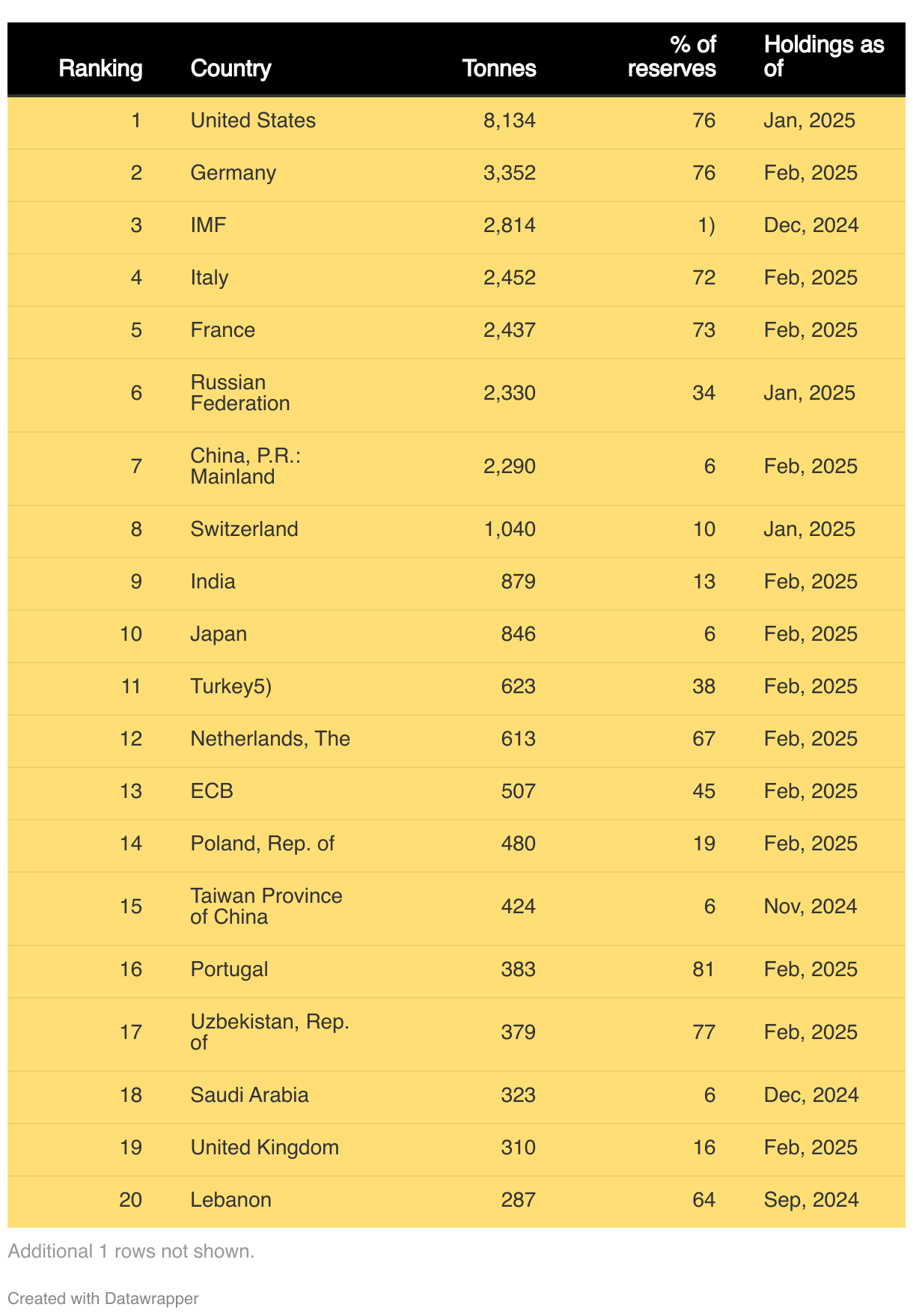Click Portugal's 81 percent reserves value
The width and height of the screenshot is (913, 1316).
coord(703,969)
